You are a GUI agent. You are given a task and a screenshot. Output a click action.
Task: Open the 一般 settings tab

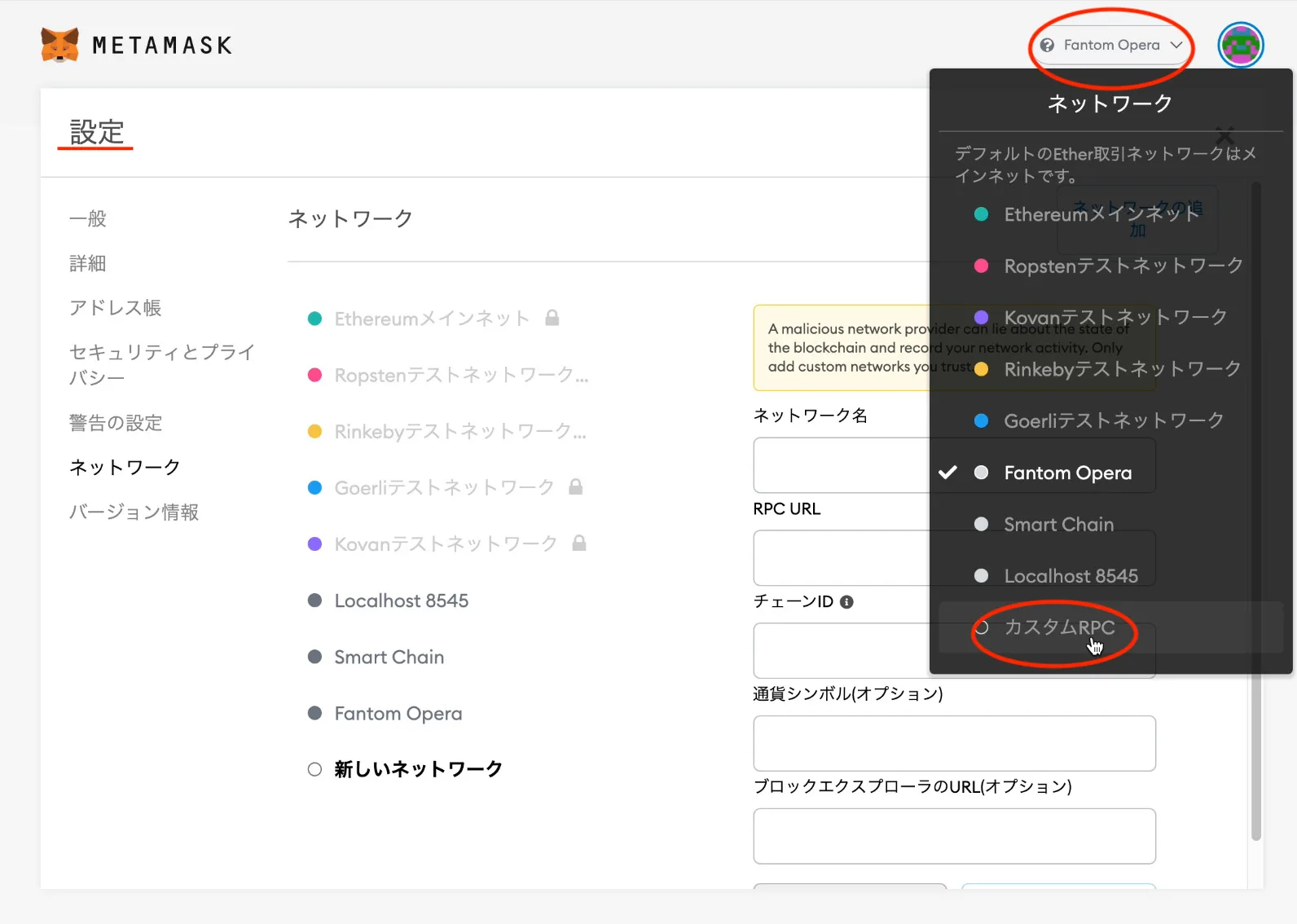(x=88, y=218)
